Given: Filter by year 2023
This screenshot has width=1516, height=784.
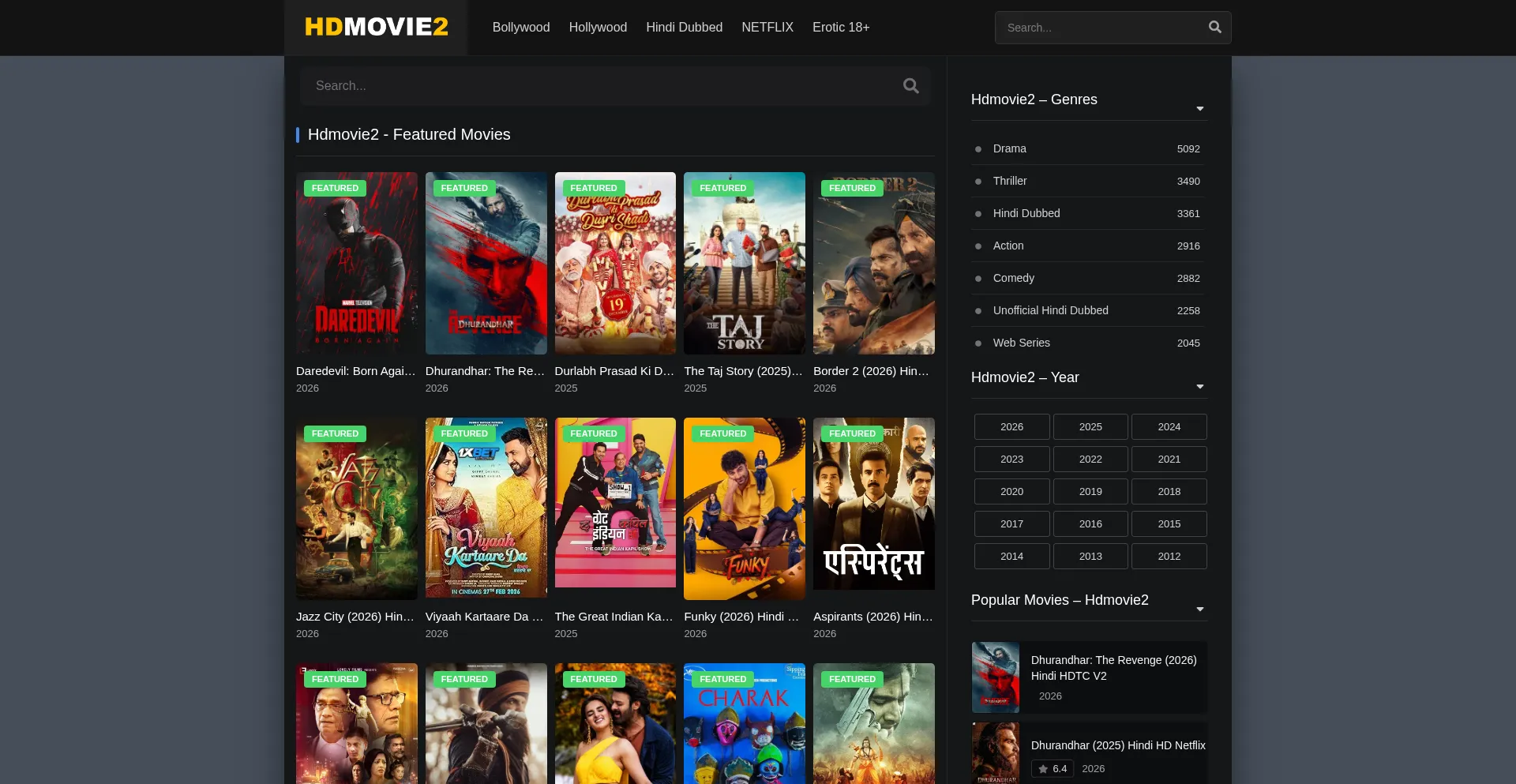Looking at the screenshot, I should click(1012, 459).
